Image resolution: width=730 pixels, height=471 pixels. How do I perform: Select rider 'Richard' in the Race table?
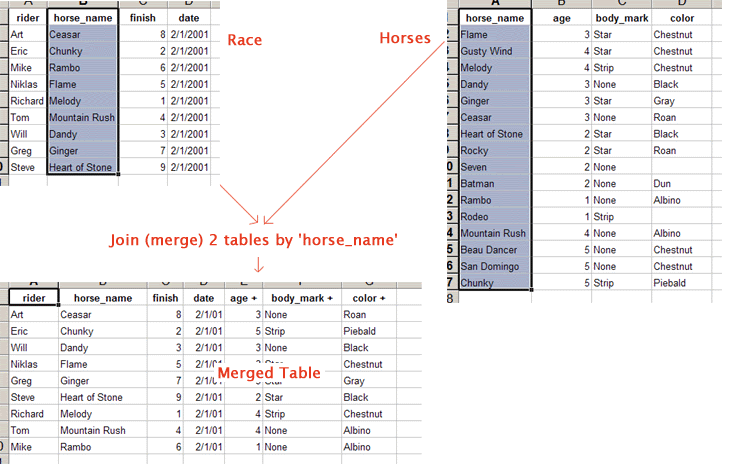27,101
